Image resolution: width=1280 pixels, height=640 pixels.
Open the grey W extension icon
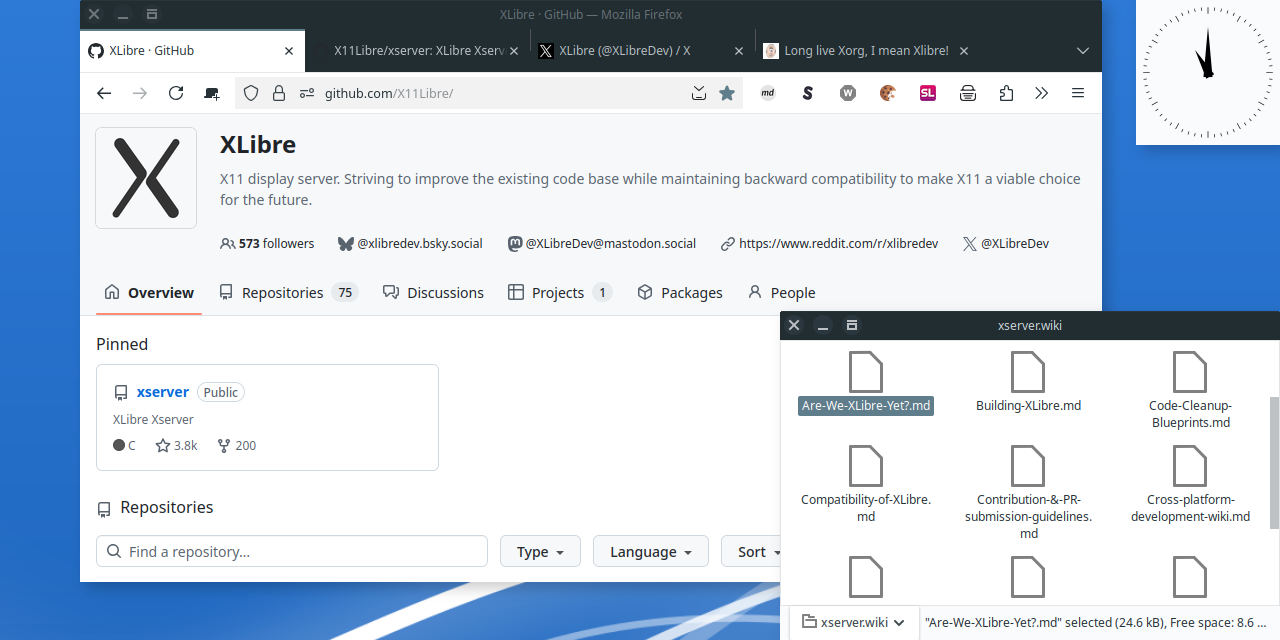pyautogui.click(x=848, y=93)
